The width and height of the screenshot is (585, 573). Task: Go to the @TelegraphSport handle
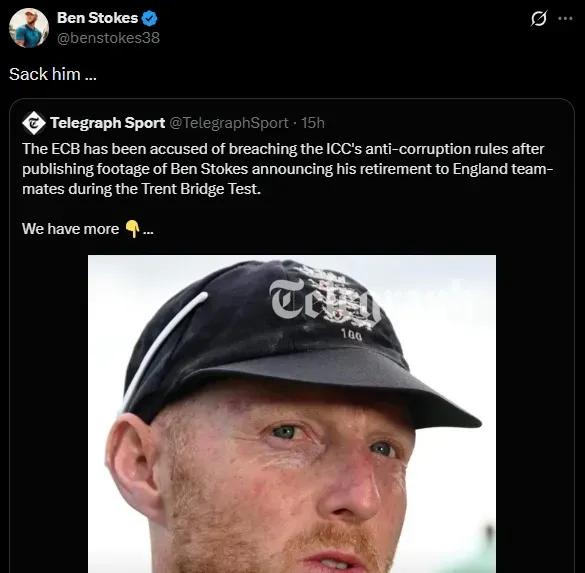(229, 123)
